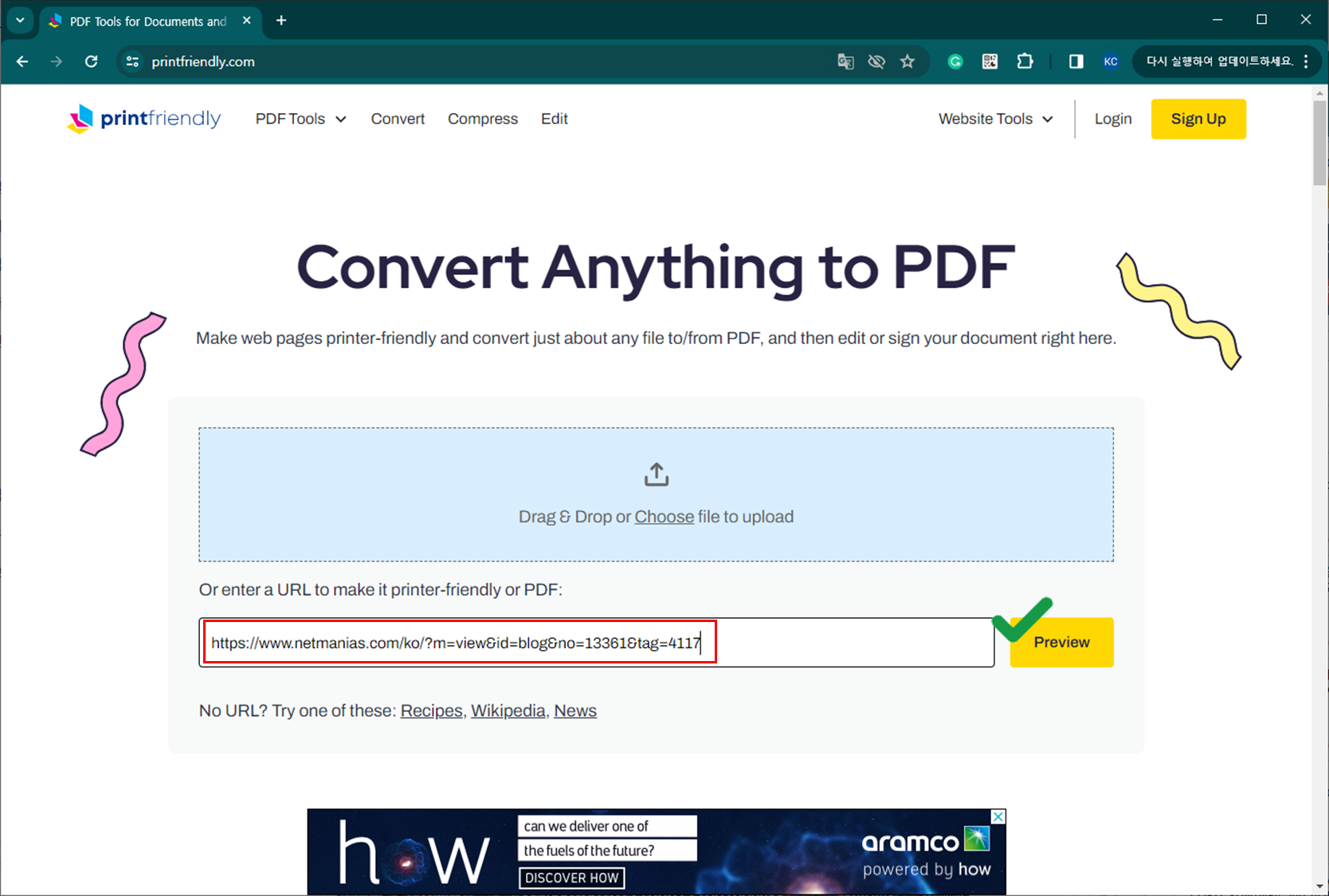This screenshot has height=896, width=1329.
Task: Click the translate page icon
Action: (845, 61)
